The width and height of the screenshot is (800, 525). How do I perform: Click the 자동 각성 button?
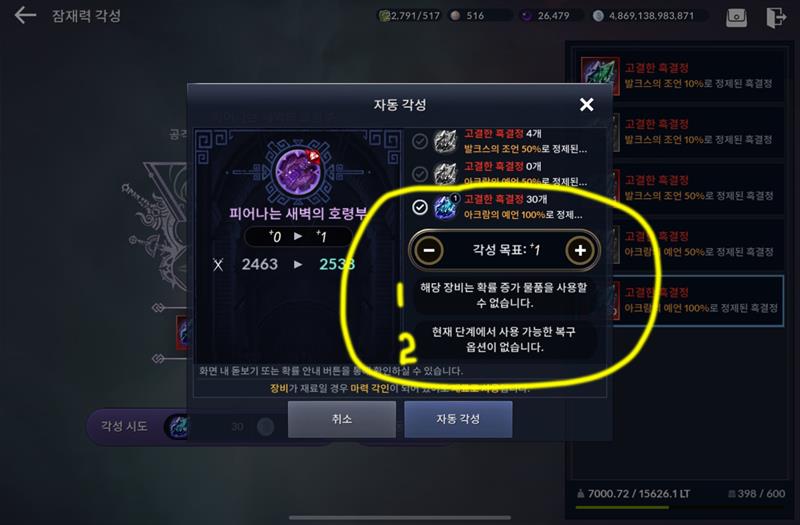tap(458, 419)
